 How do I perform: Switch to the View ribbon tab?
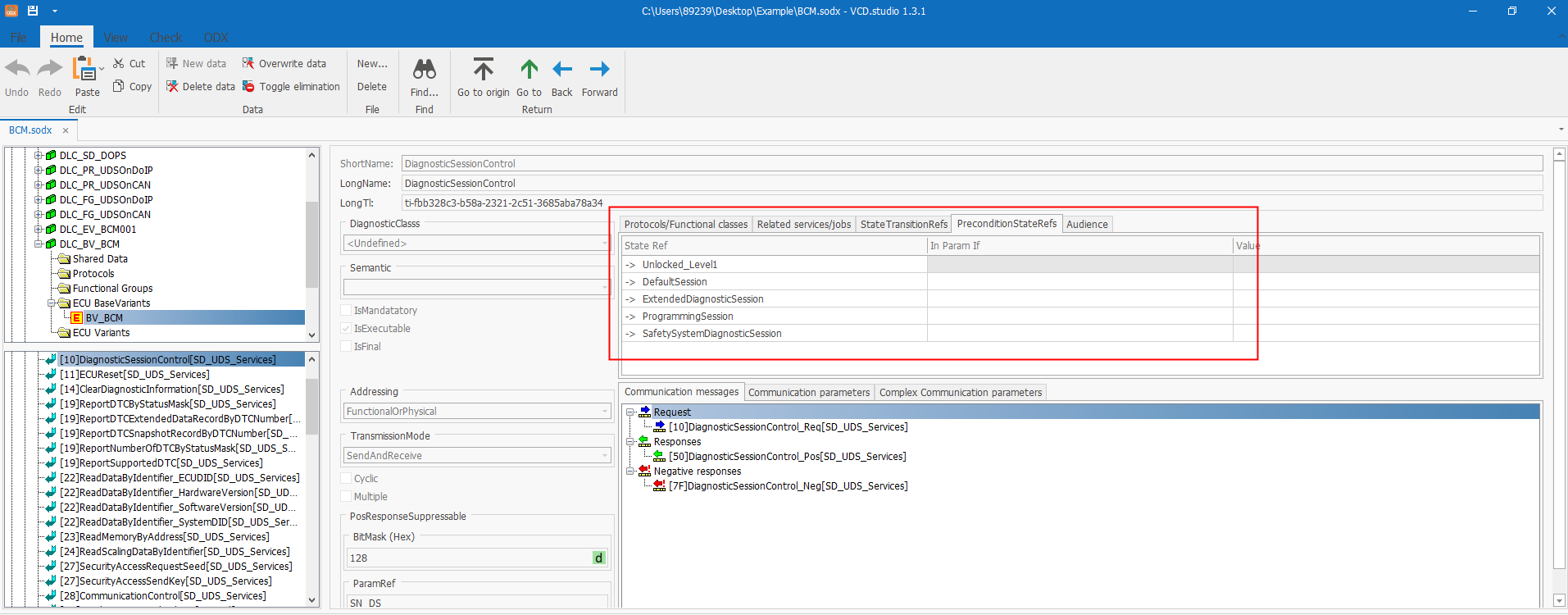coord(116,38)
